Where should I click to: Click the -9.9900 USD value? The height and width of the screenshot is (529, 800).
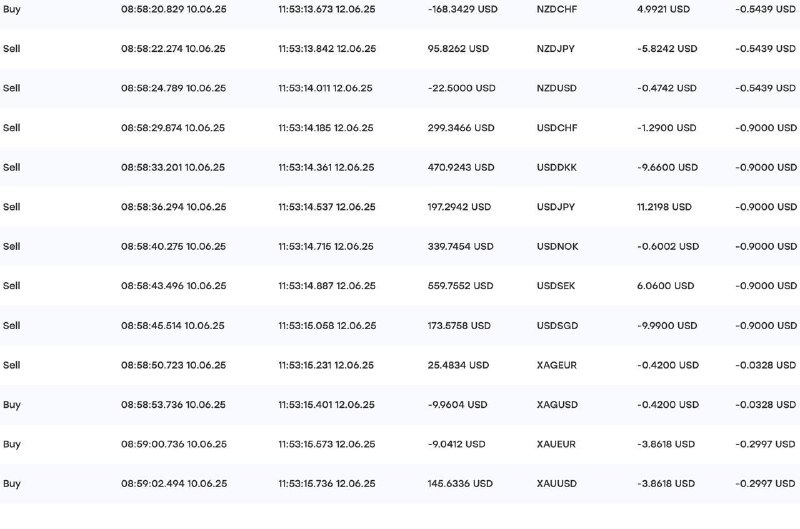pyautogui.click(x=667, y=325)
